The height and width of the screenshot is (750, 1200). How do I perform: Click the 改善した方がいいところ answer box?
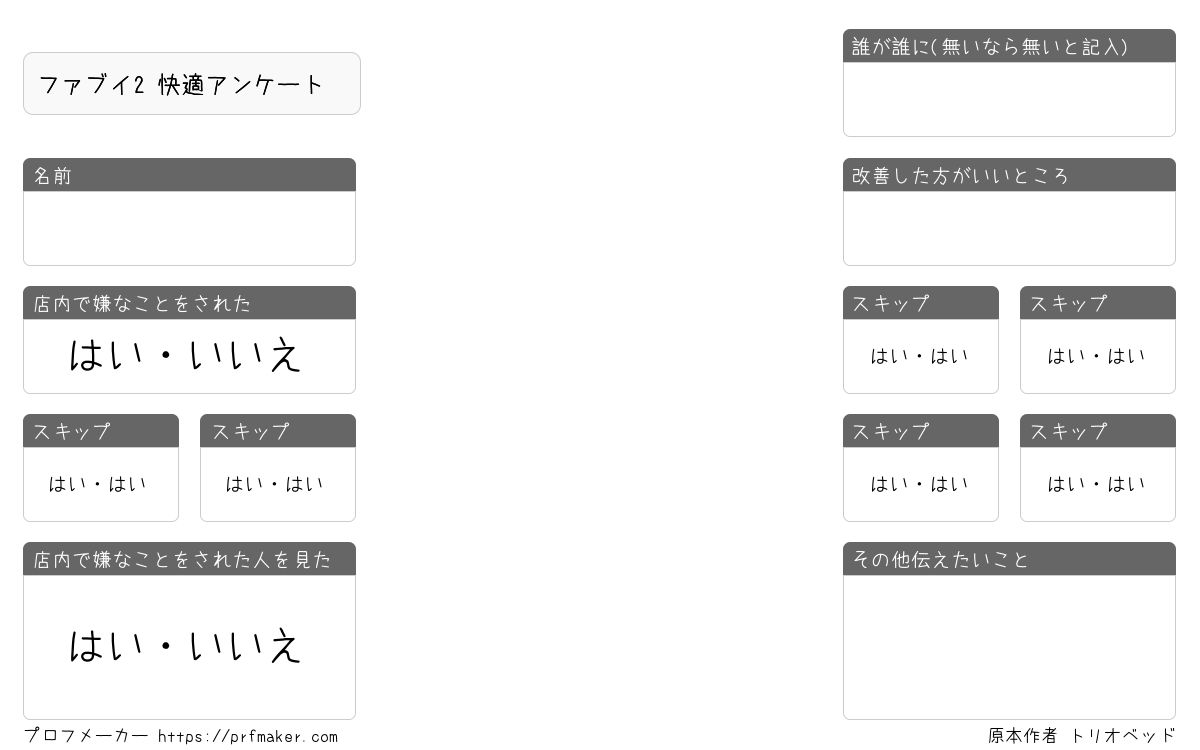(1009, 228)
